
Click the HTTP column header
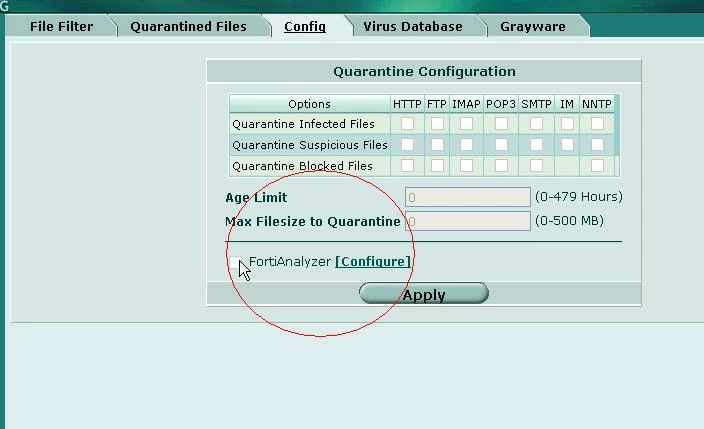point(407,104)
